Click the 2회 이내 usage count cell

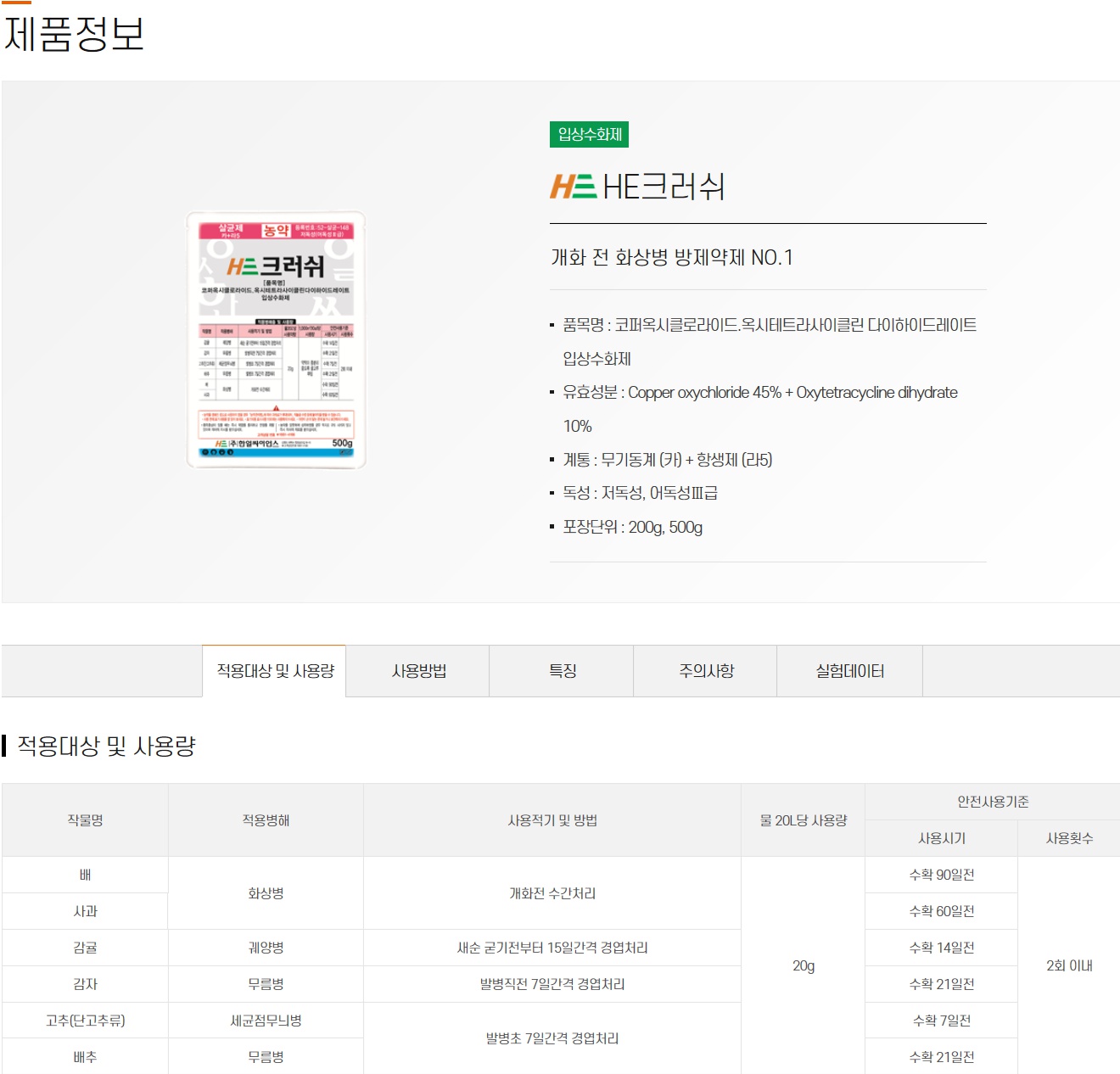[x=1069, y=965]
